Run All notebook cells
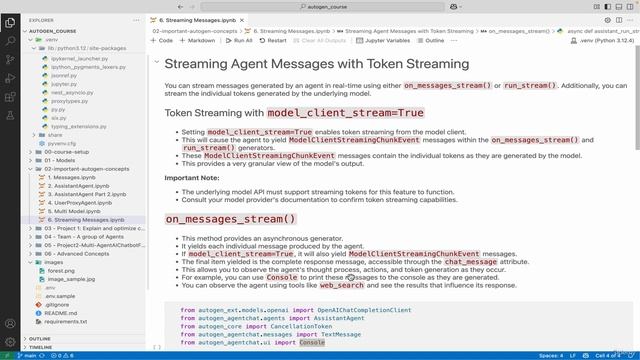This screenshot has width=640, height=360. [239, 40]
